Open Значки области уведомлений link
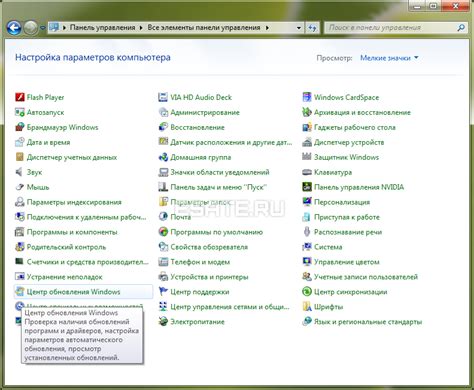This screenshot has width=474, height=390. pos(220,172)
